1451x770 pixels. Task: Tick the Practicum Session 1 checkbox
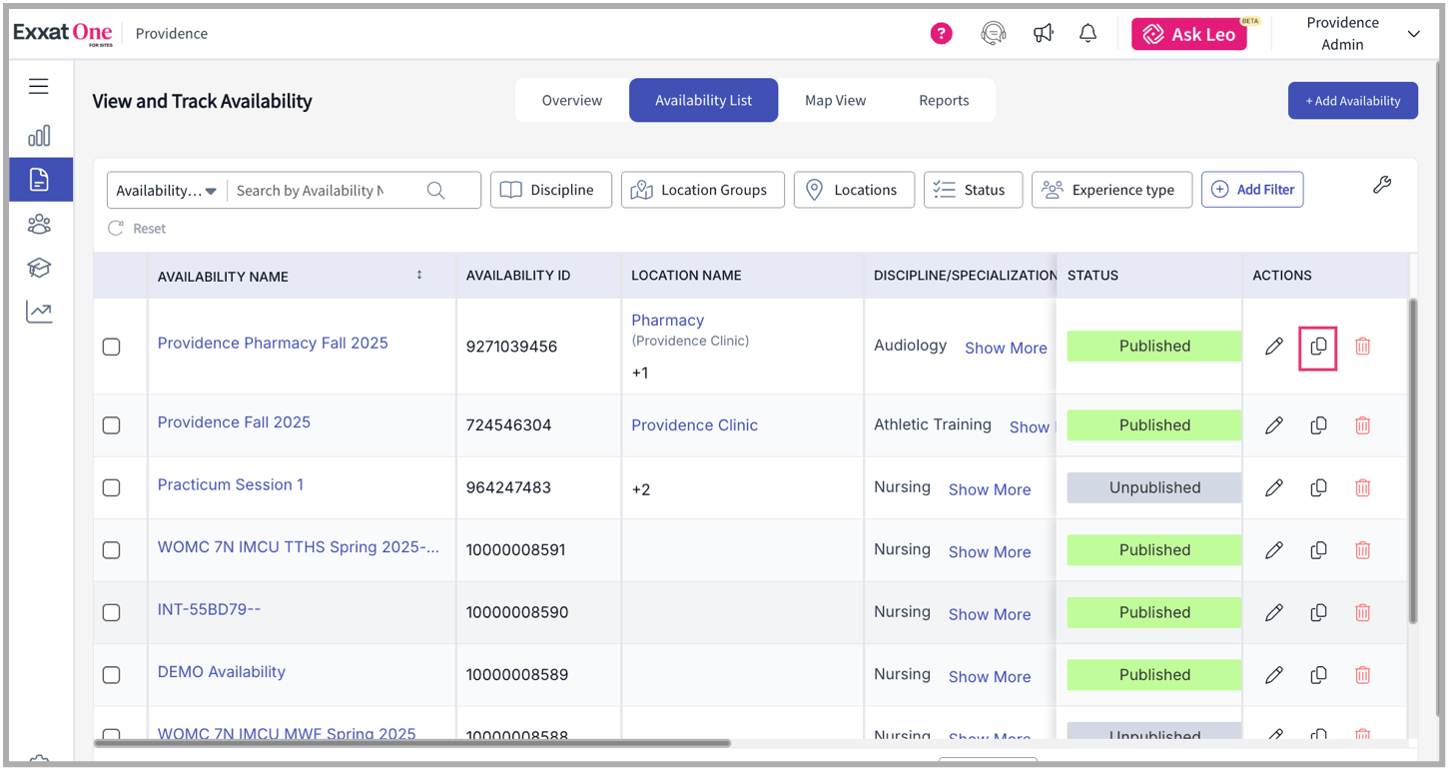[112, 488]
